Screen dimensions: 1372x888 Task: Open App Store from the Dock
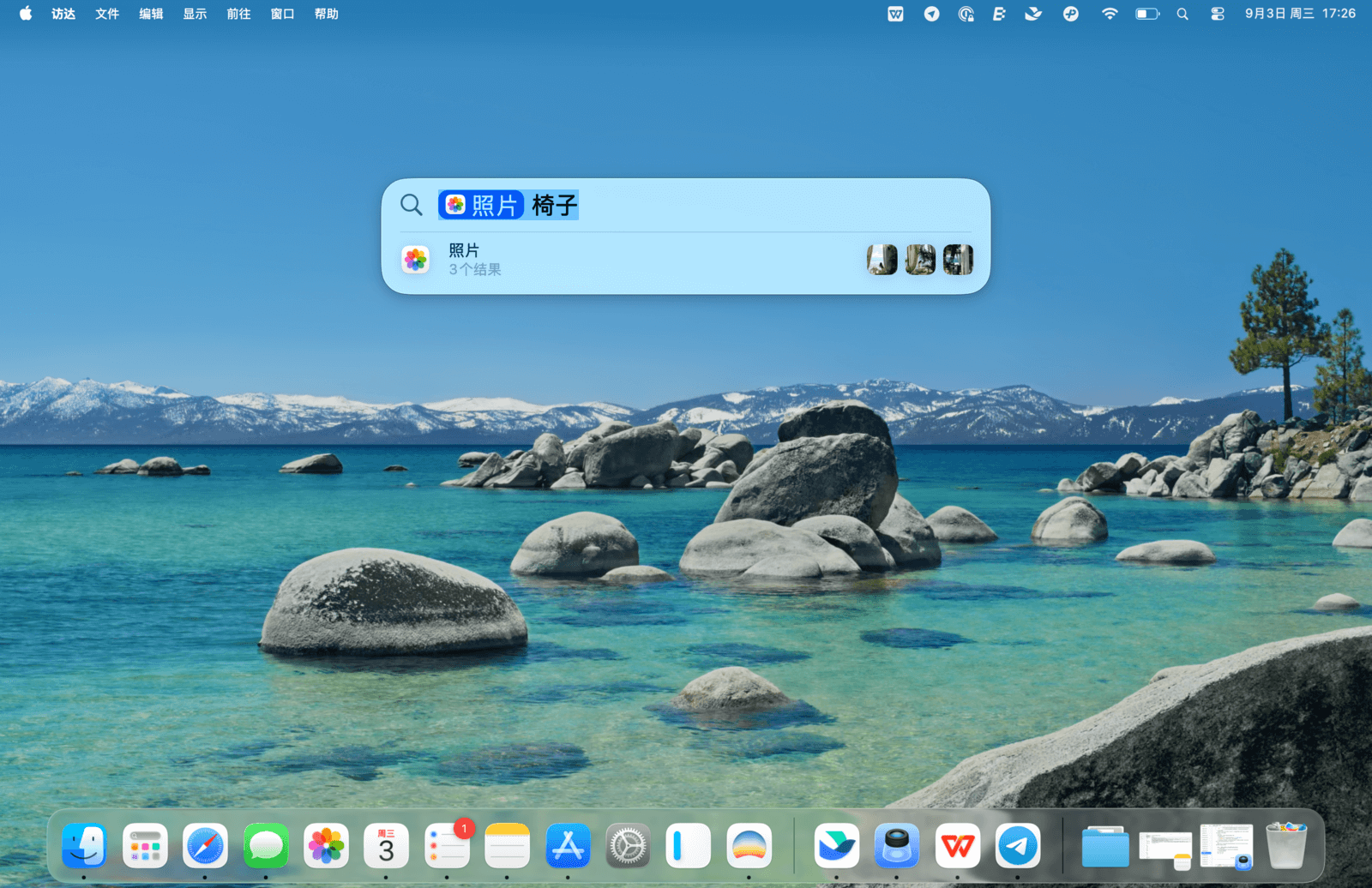coord(568,847)
